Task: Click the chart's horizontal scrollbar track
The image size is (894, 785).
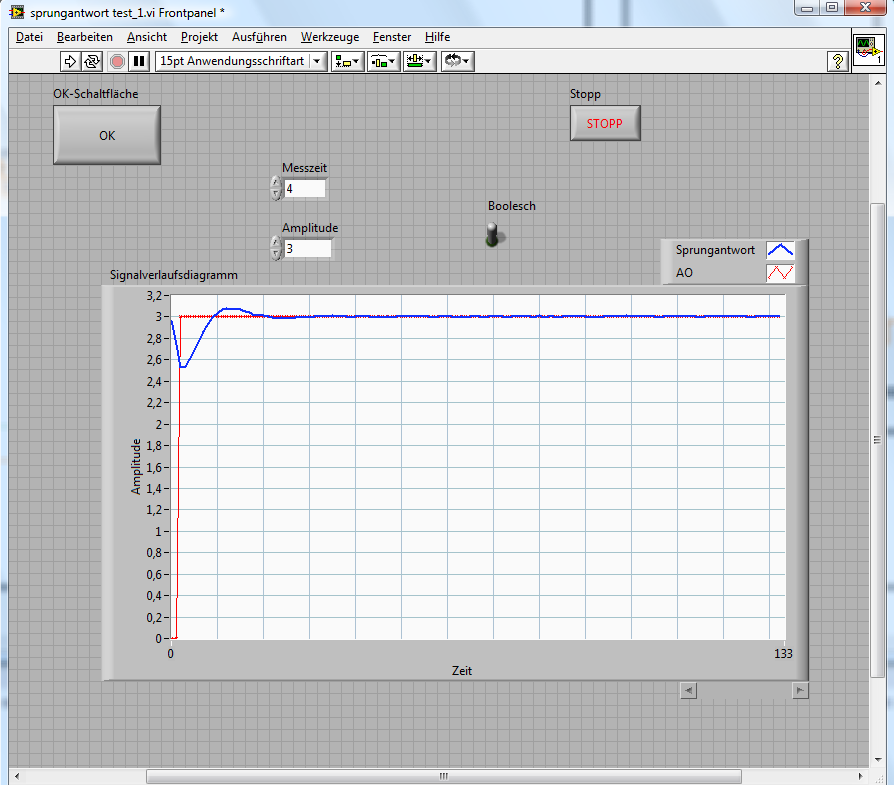Action: (x=744, y=690)
